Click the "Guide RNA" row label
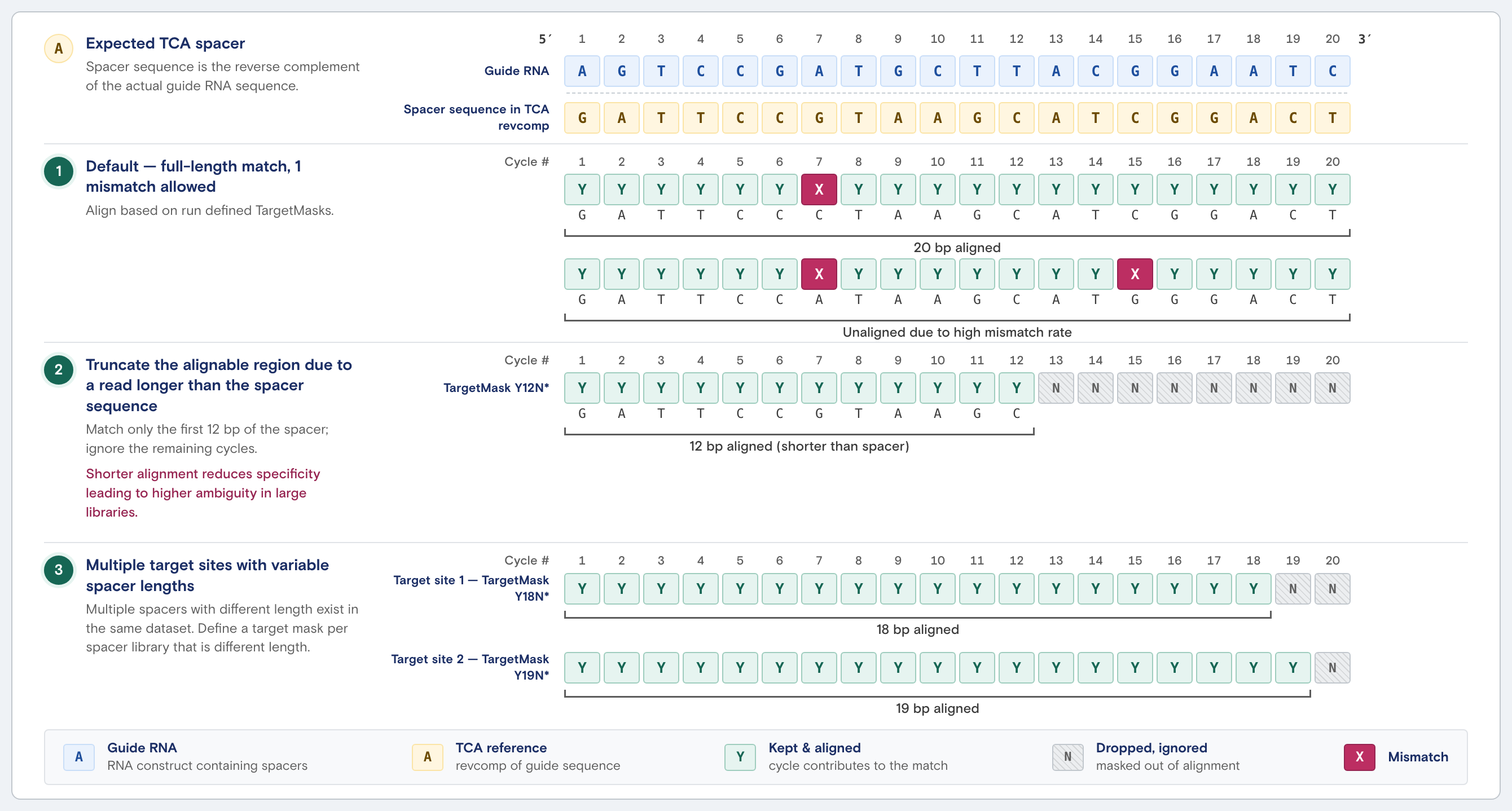This screenshot has height=811, width=1512. [517, 71]
